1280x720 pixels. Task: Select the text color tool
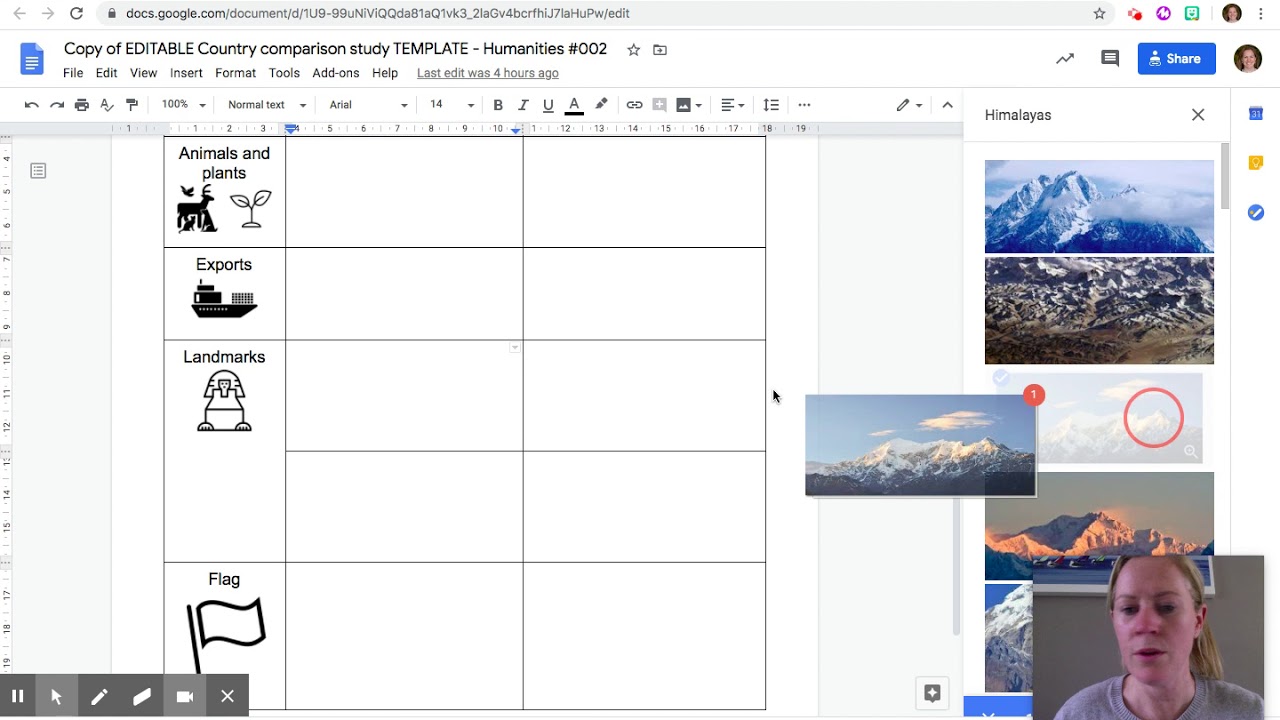point(573,105)
